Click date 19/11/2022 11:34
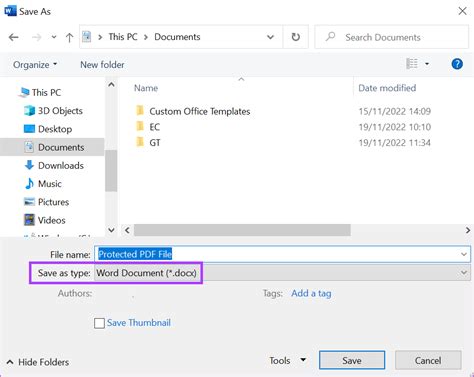 [x=395, y=143]
